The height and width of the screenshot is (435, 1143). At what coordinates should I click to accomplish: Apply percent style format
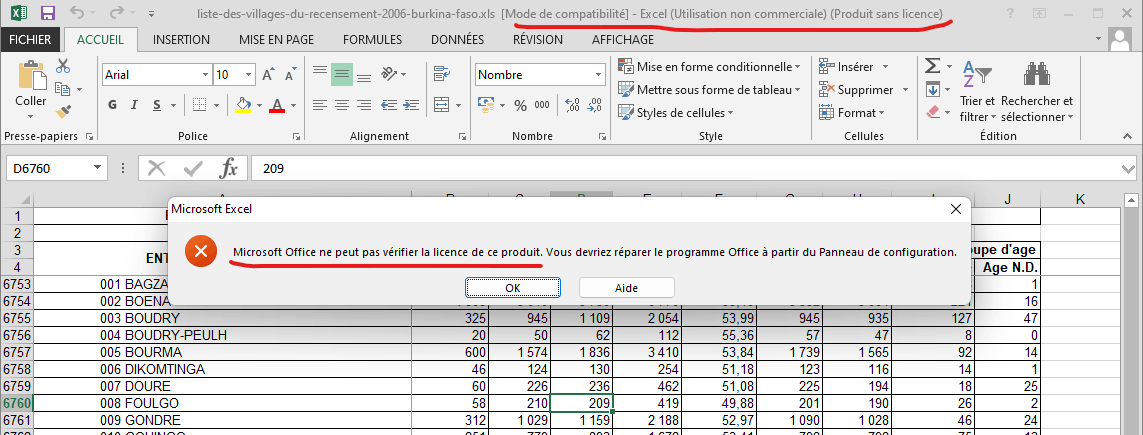point(520,105)
